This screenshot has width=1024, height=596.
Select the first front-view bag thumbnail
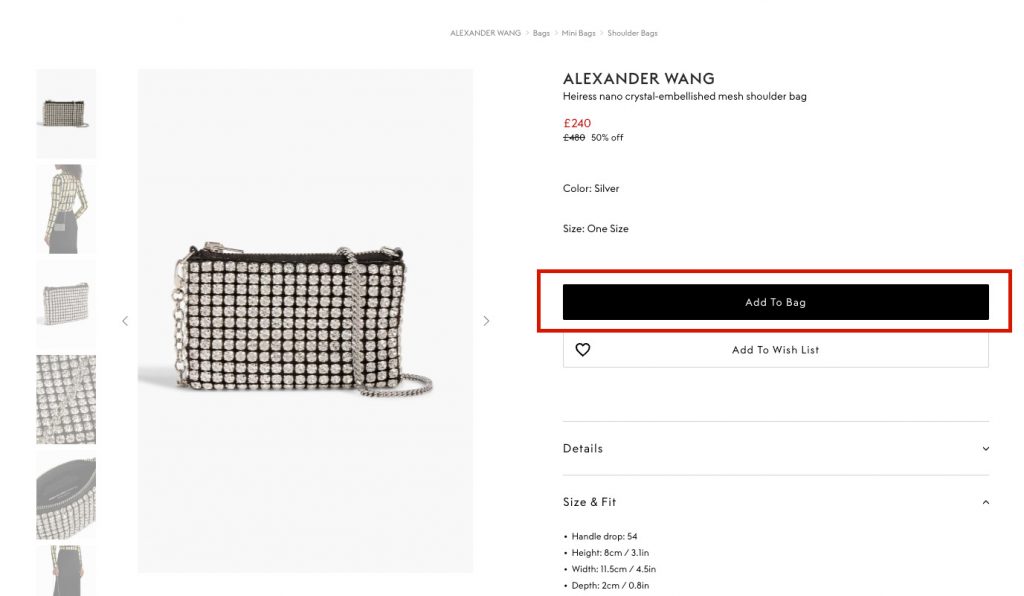tap(66, 113)
